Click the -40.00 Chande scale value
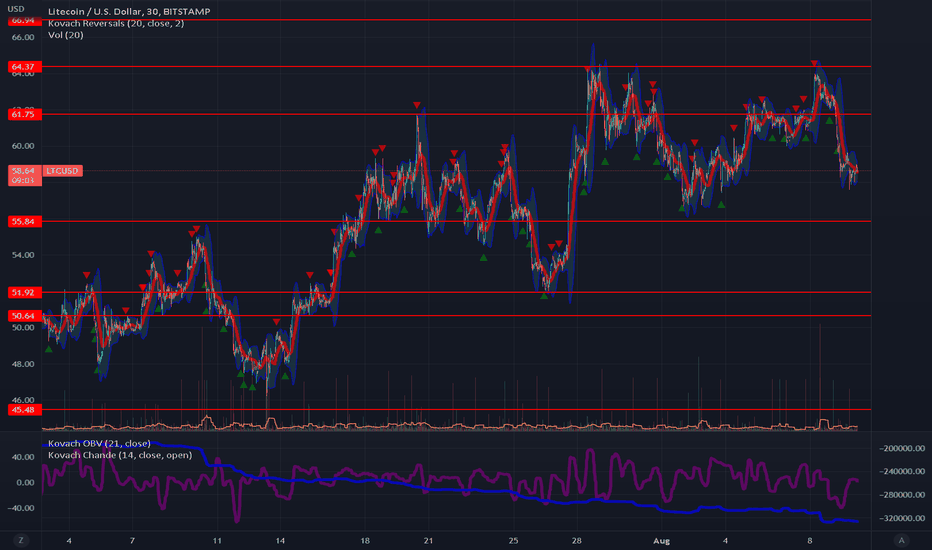Screen dimensions: 932x550 pos(21,508)
